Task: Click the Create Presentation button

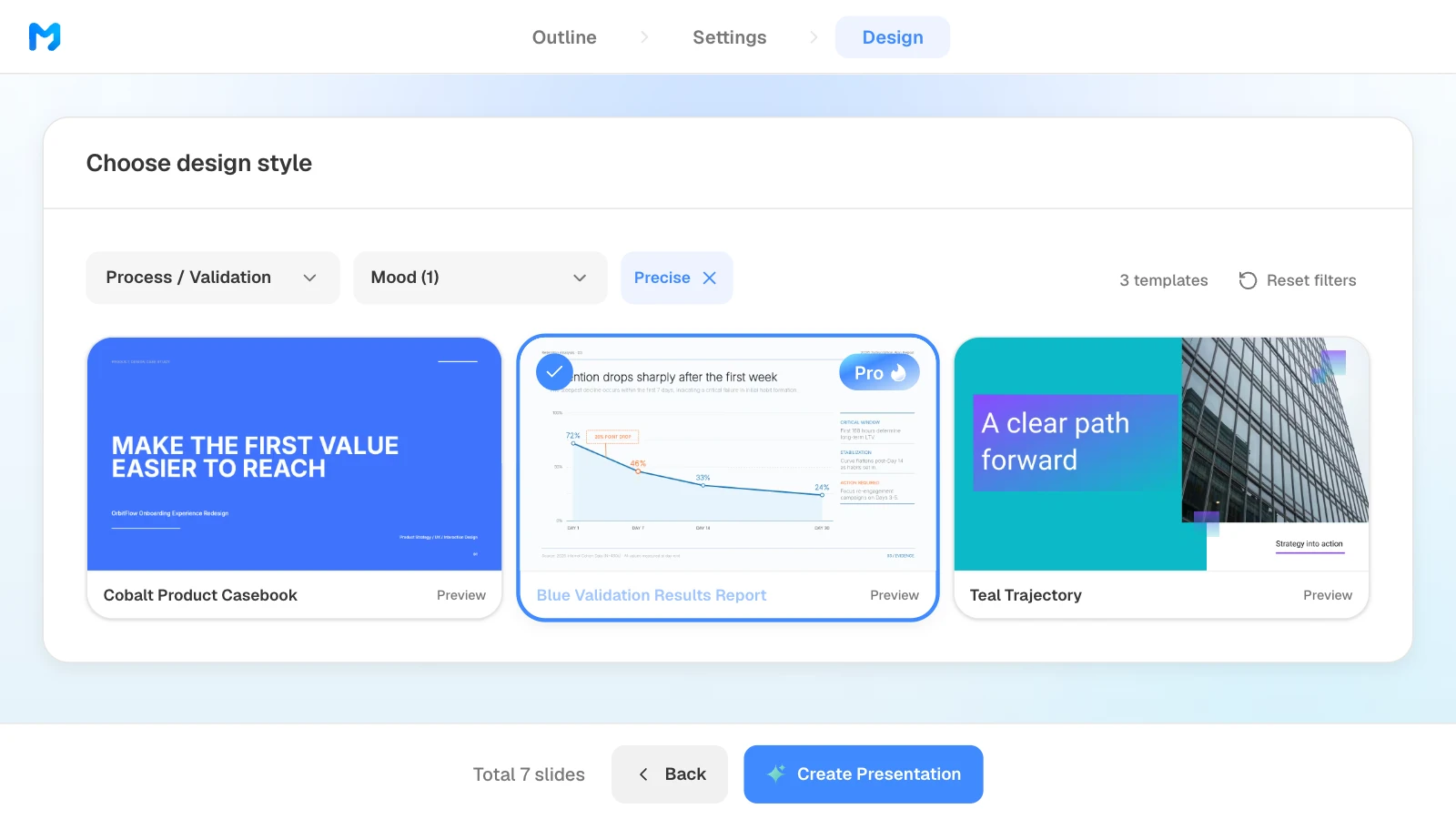Action: tap(864, 774)
